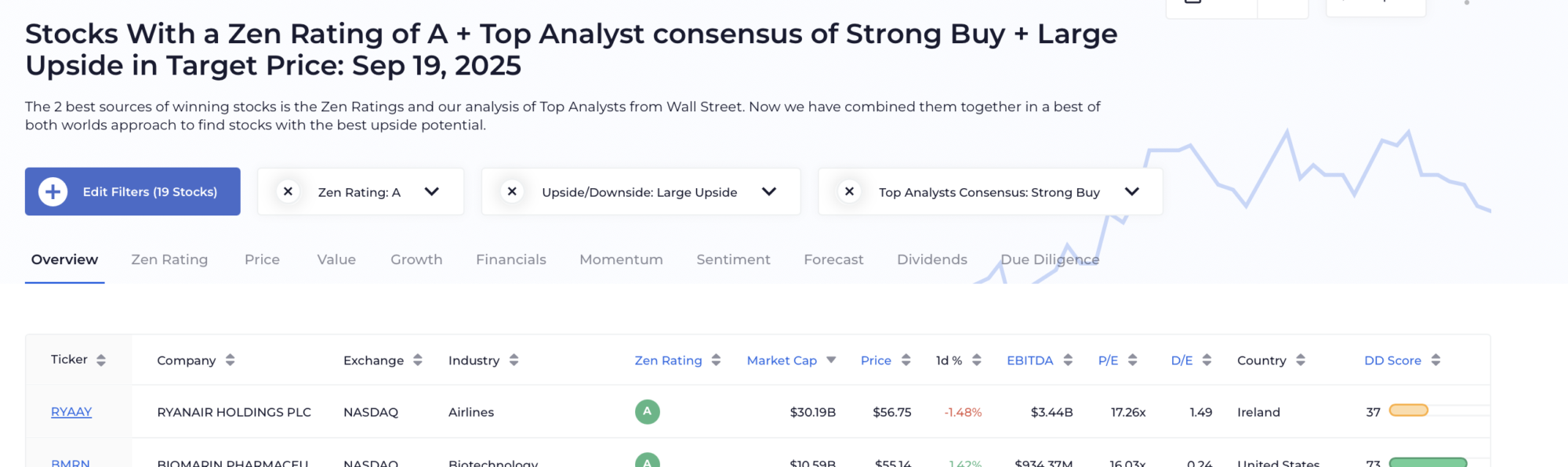Click the plus icon in Edit Filters
Viewport: 1568px width, 467px height.
[53, 192]
